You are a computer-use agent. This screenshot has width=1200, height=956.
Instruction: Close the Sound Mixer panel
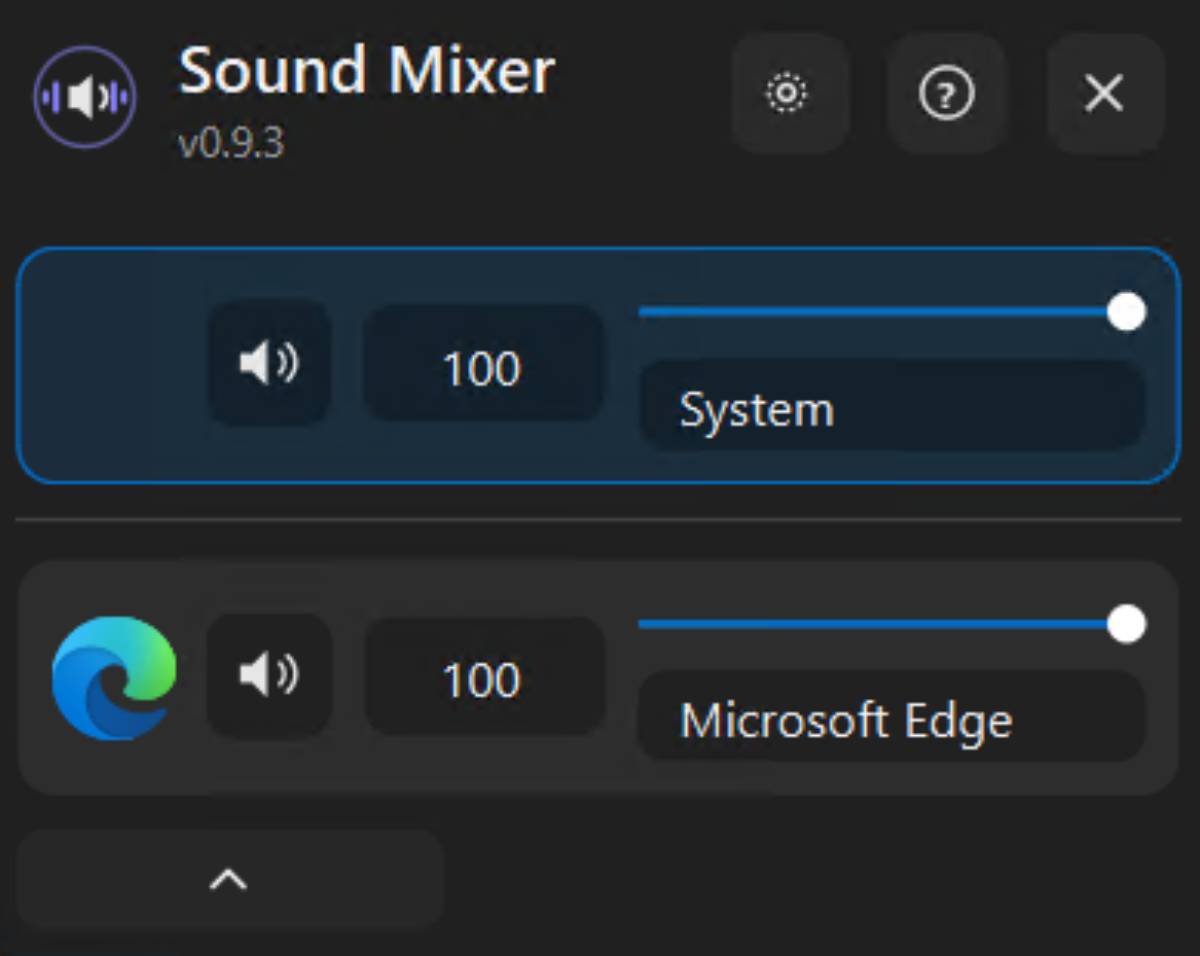pyautogui.click(x=1104, y=94)
